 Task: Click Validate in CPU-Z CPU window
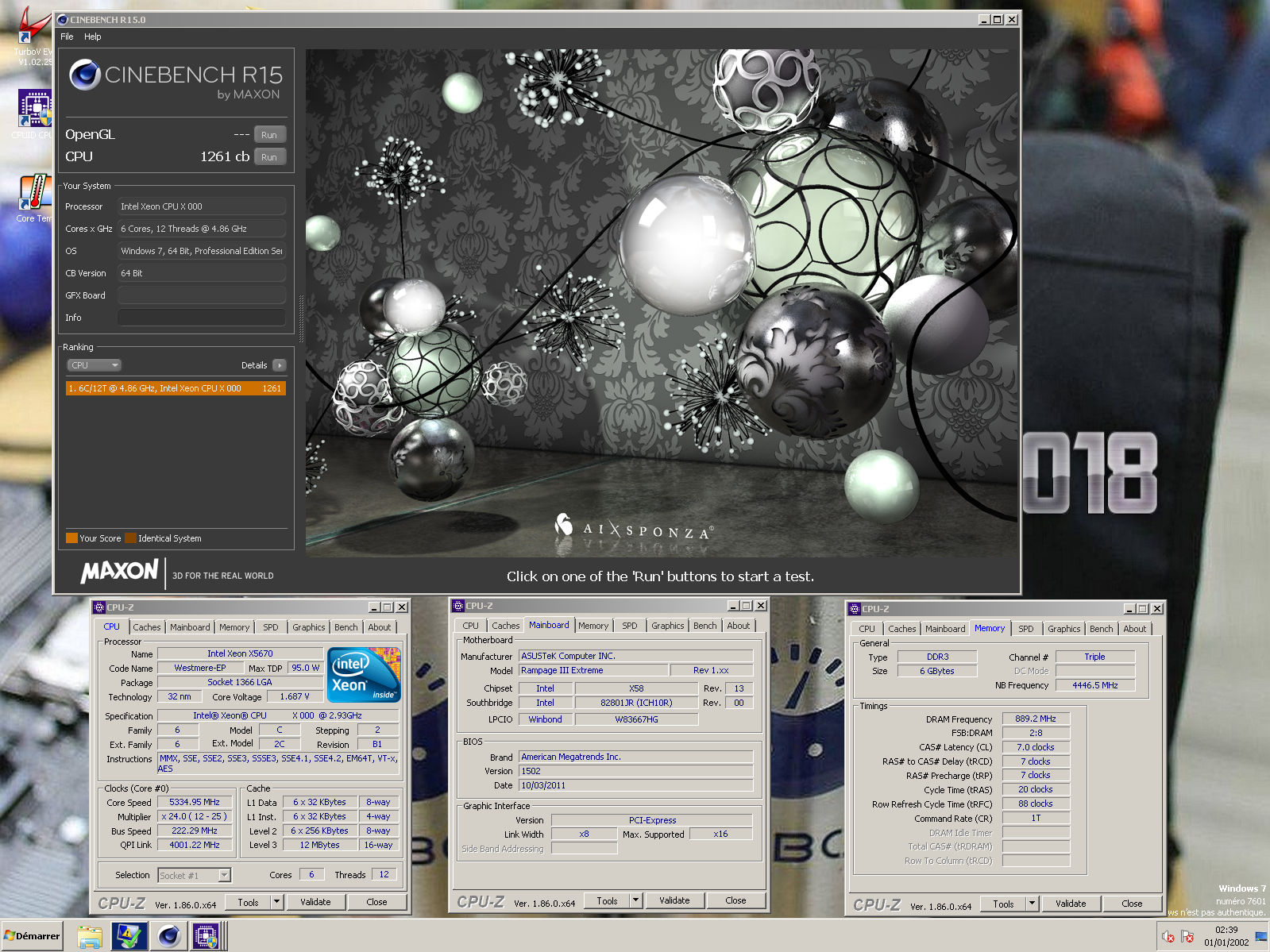(x=315, y=902)
